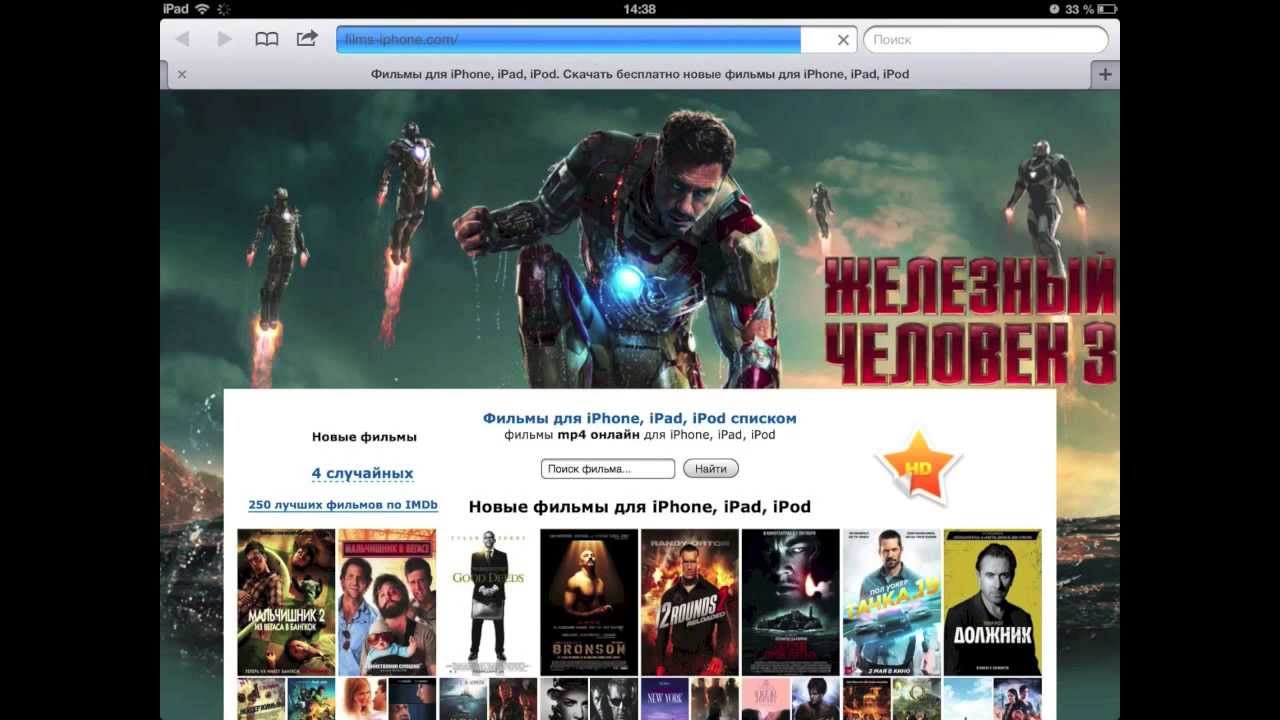Open the 12 Rounds Reloaded poster
The width and height of the screenshot is (1280, 720).
690,602
